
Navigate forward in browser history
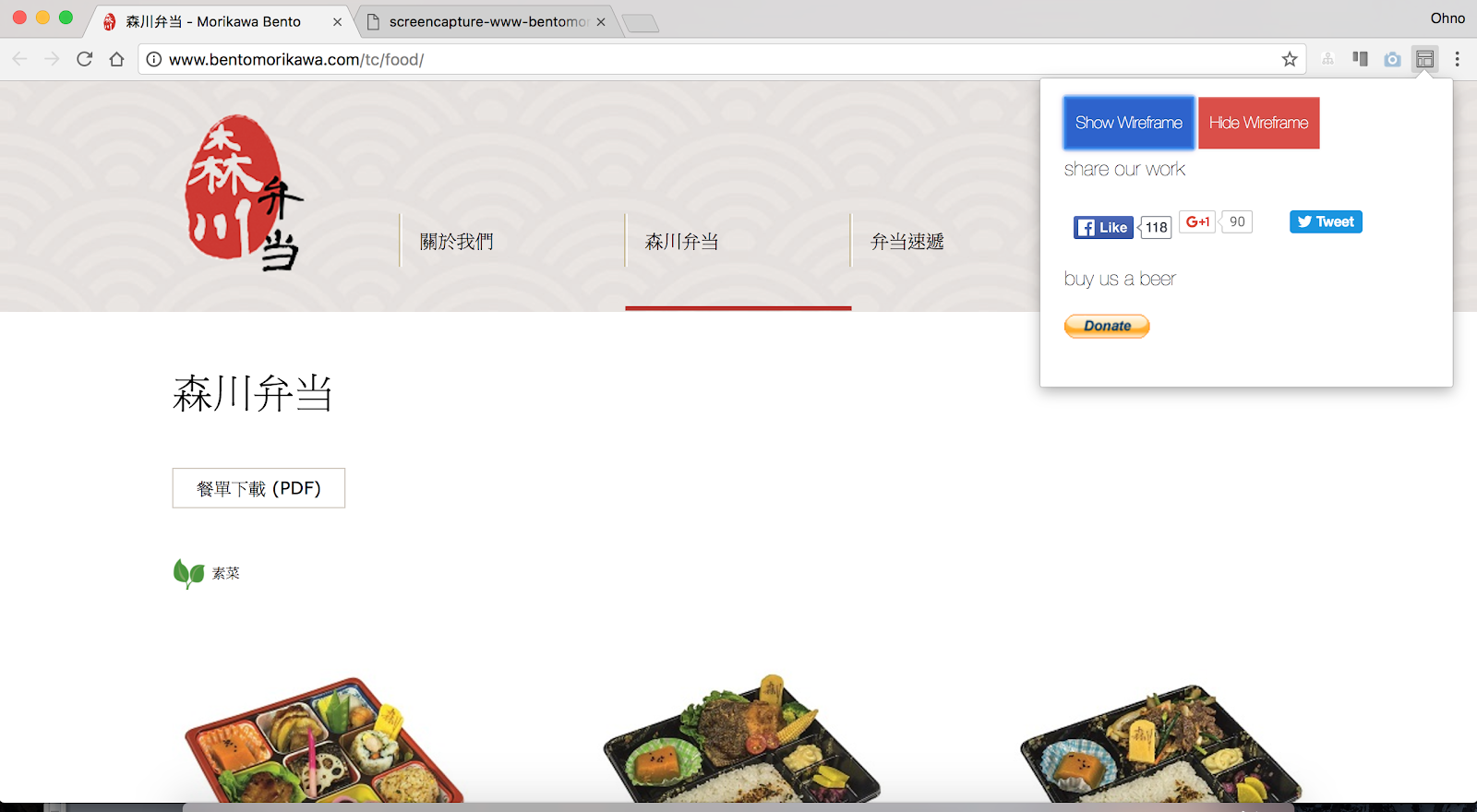coord(52,59)
